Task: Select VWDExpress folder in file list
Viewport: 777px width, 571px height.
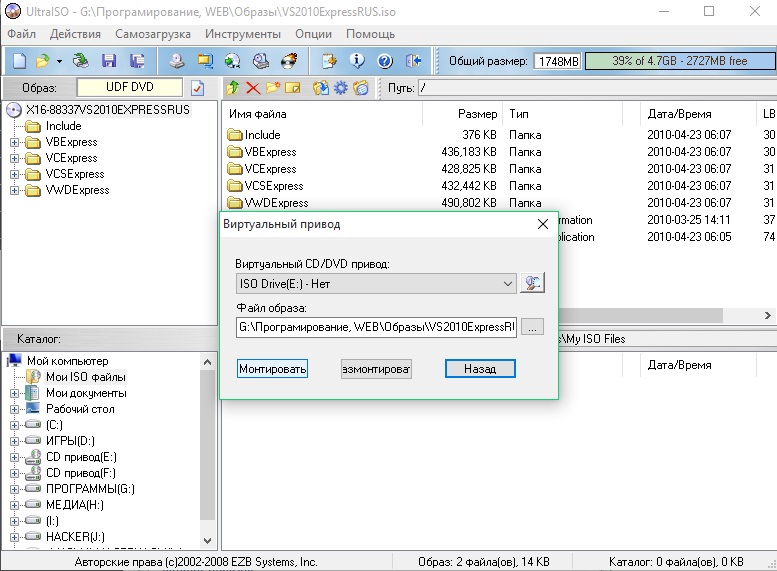Action: click(x=276, y=203)
